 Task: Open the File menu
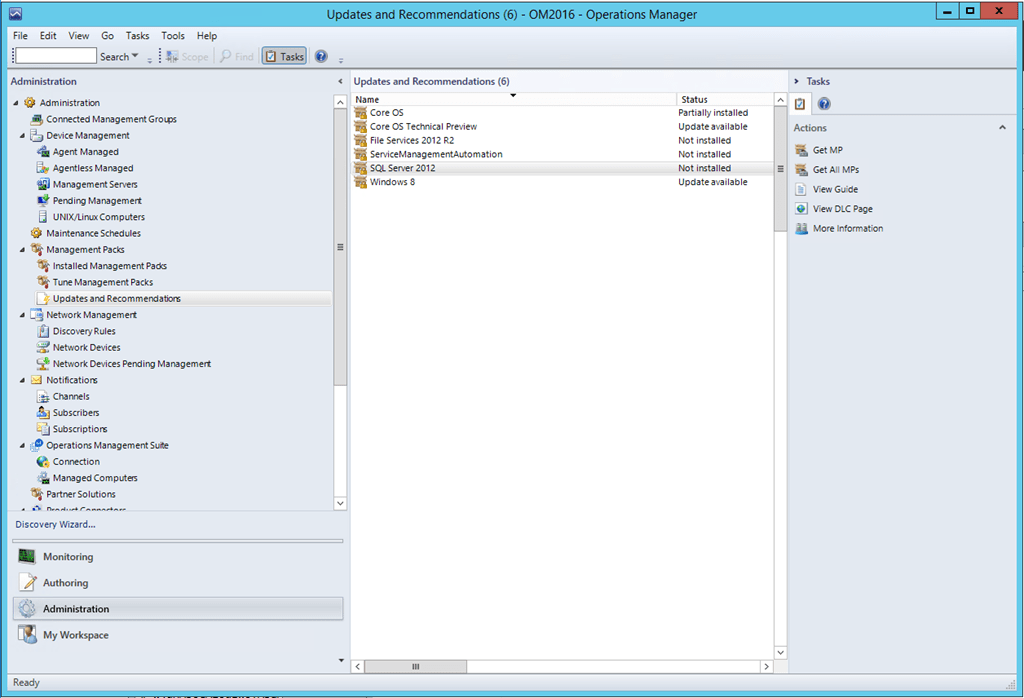point(20,36)
